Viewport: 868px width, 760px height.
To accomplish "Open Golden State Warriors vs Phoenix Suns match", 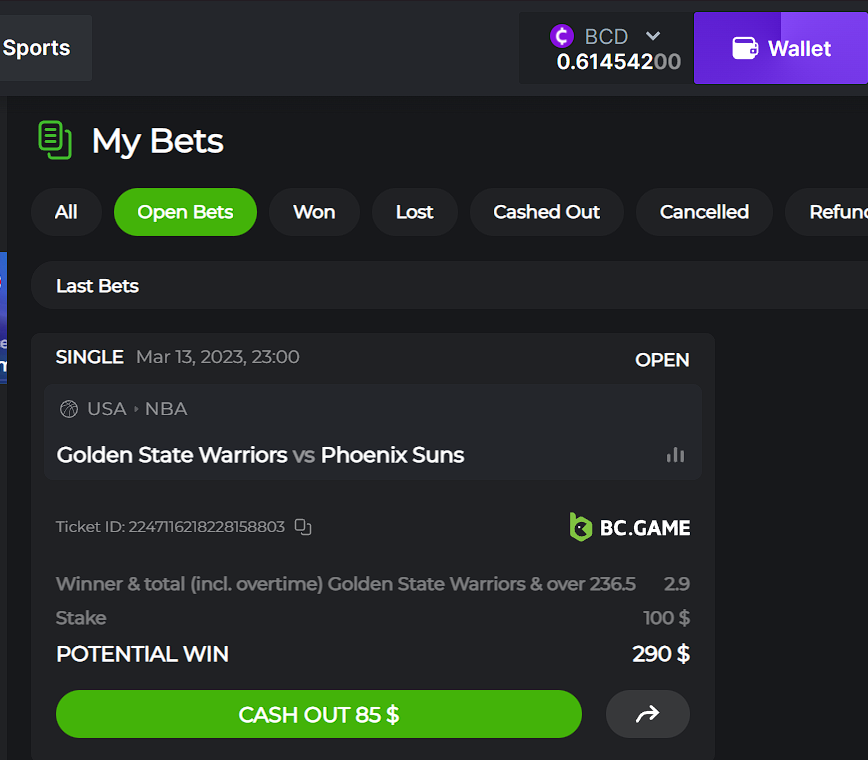I will pyautogui.click(x=261, y=455).
